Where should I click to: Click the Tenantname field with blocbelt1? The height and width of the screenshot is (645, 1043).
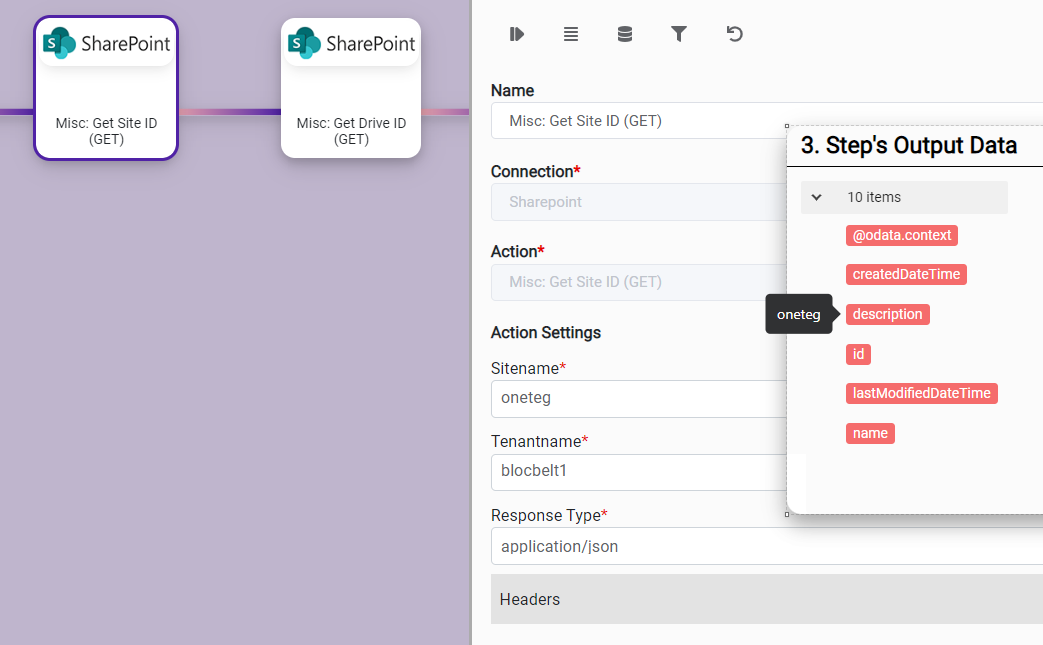tap(638, 471)
